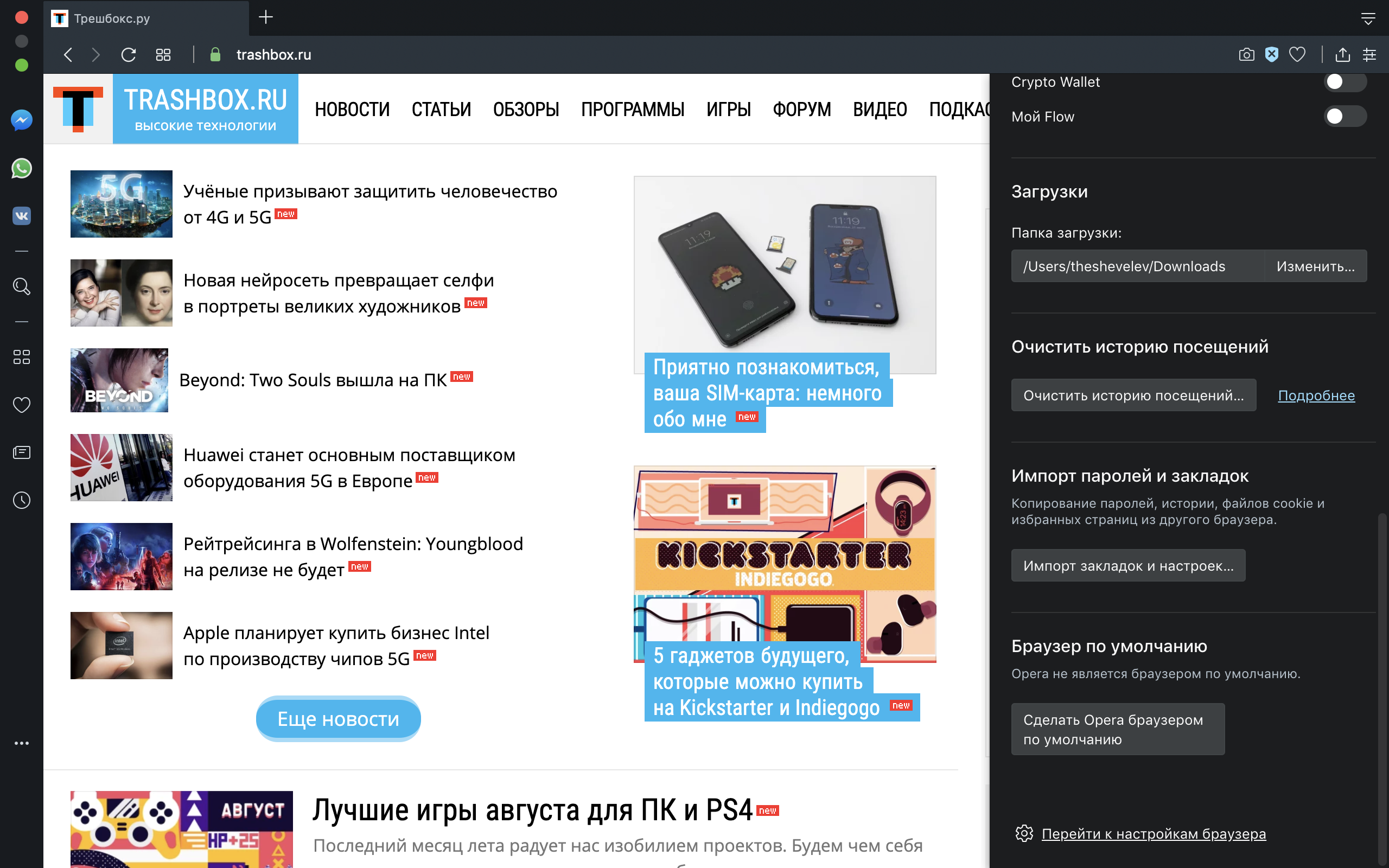Viewport: 1389px width, 868px height.
Task: Switch to the Трешбокс.ру tab
Action: [x=146, y=18]
